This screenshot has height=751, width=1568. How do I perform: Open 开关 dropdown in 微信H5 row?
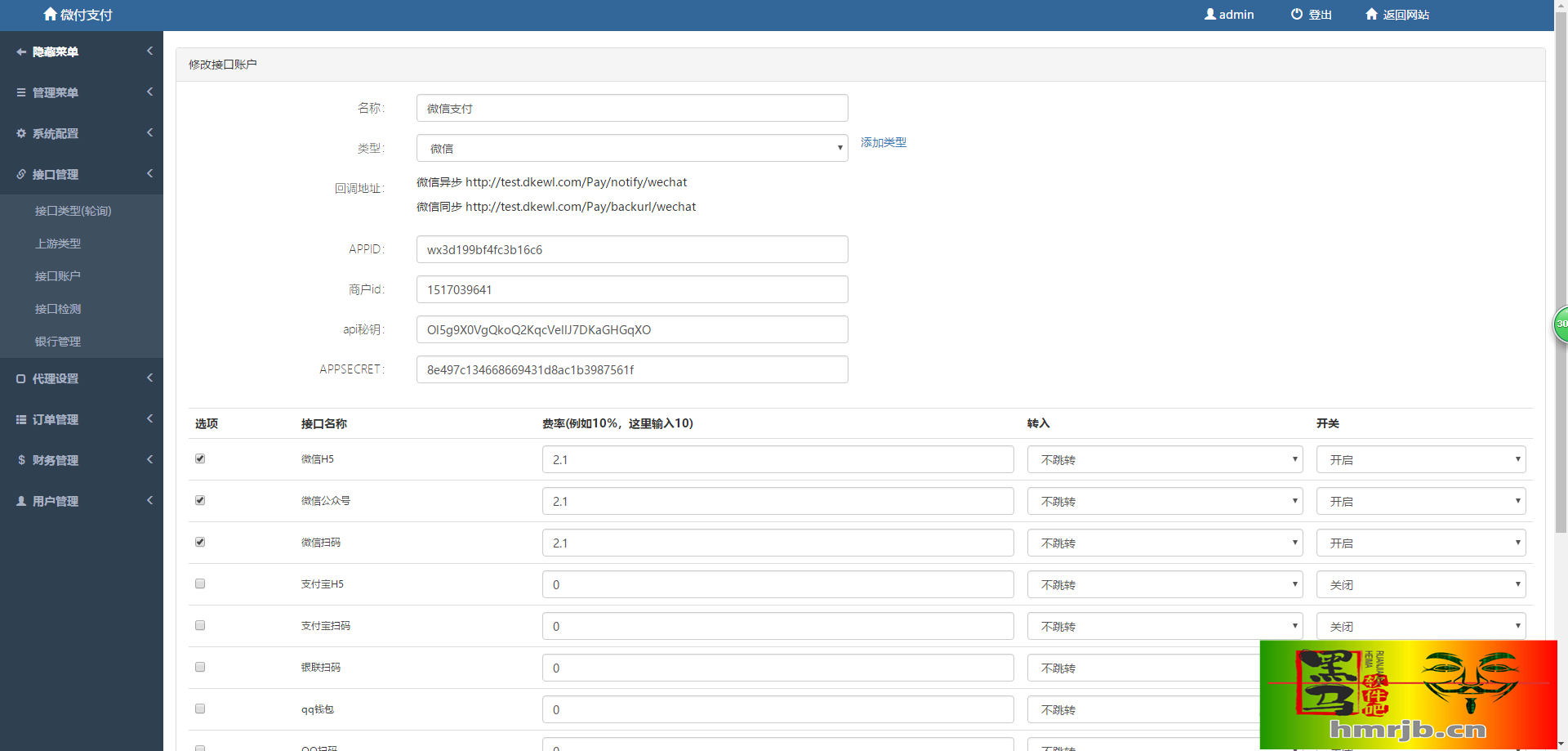point(1421,459)
